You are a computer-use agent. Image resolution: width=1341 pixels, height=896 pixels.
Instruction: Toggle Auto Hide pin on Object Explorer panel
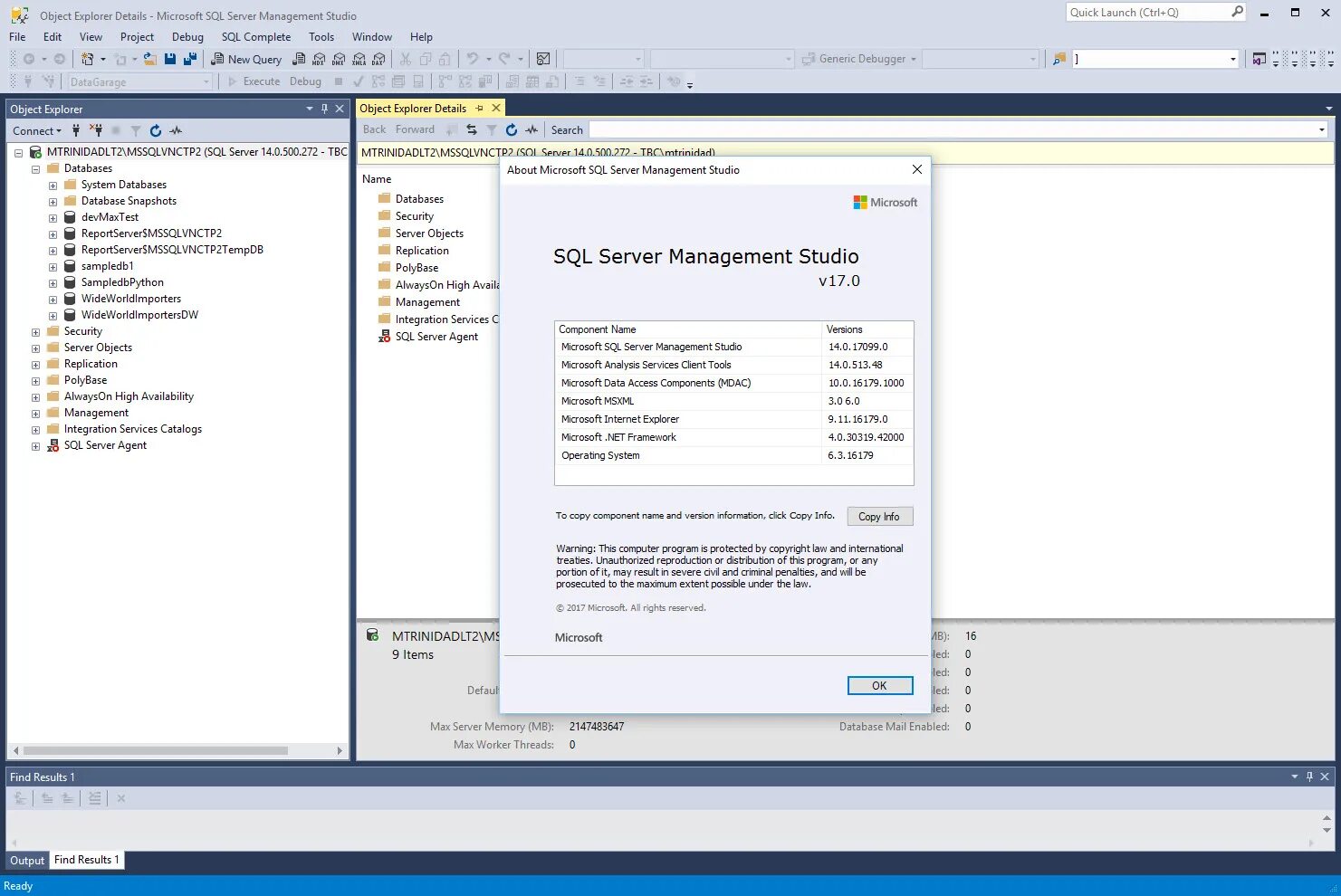point(324,109)
